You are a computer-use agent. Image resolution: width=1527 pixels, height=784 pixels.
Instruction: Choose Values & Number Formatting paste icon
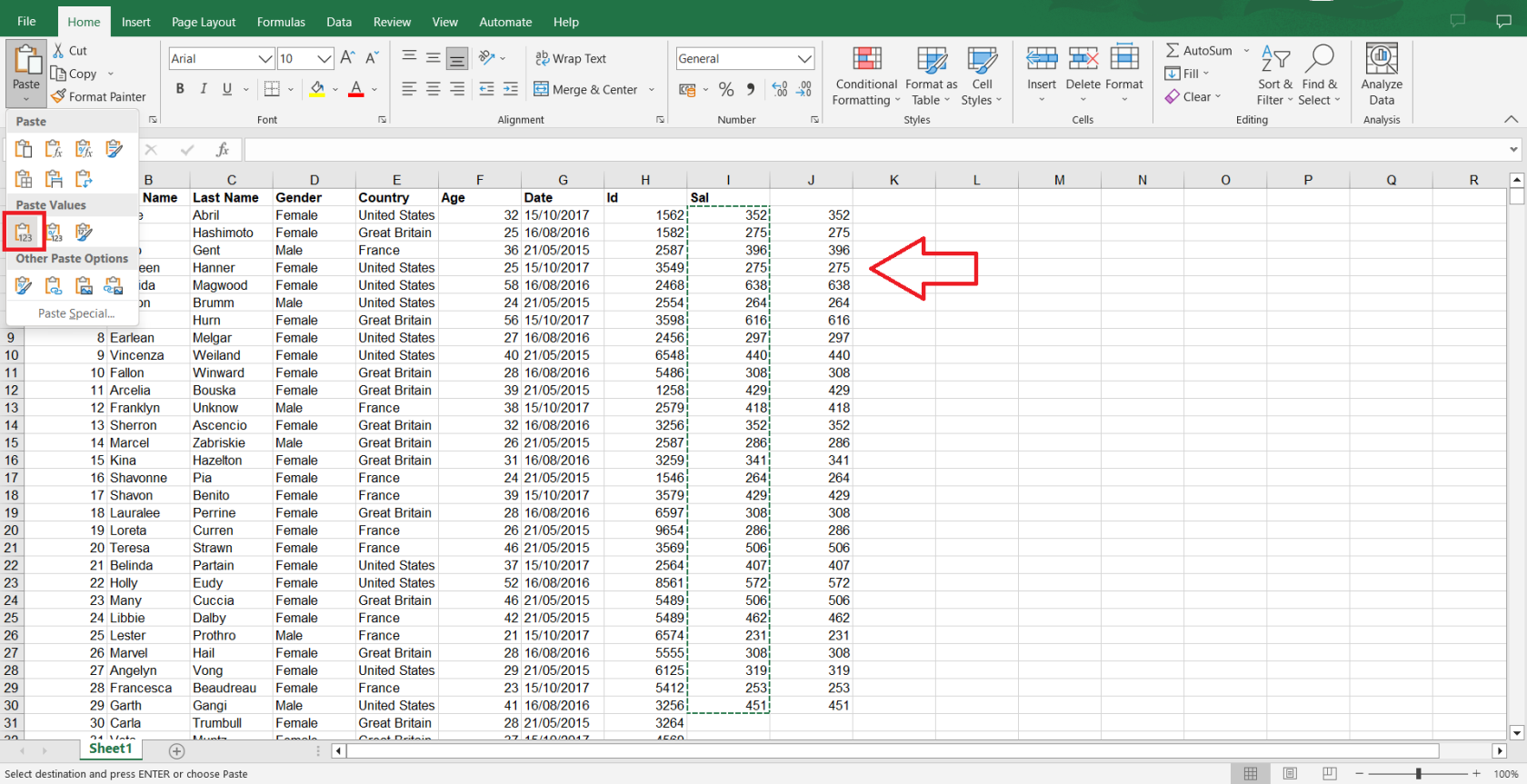pyautogui.click(x=55, y=233)
